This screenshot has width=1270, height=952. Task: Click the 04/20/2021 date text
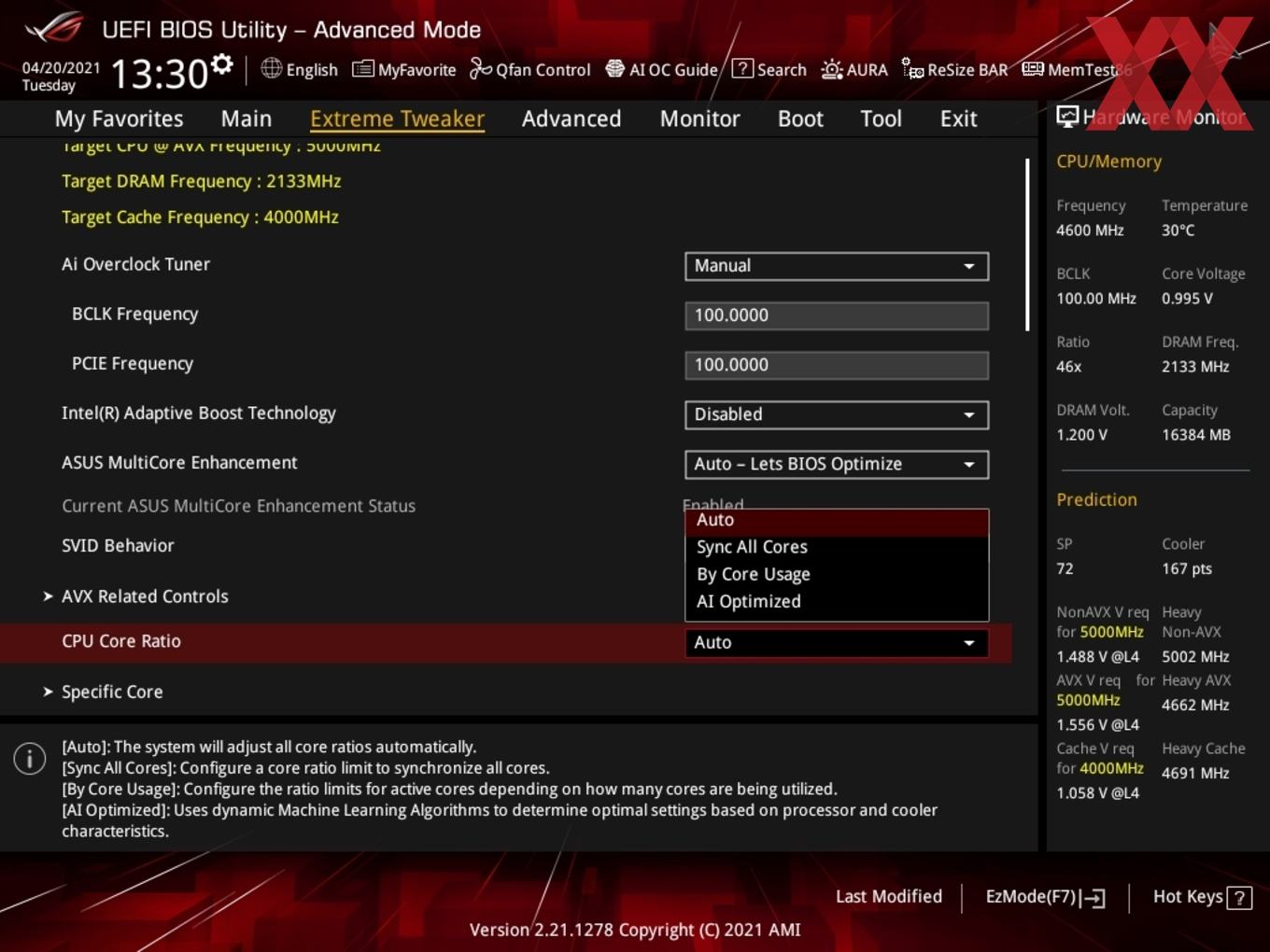click(x=61, y=67)
